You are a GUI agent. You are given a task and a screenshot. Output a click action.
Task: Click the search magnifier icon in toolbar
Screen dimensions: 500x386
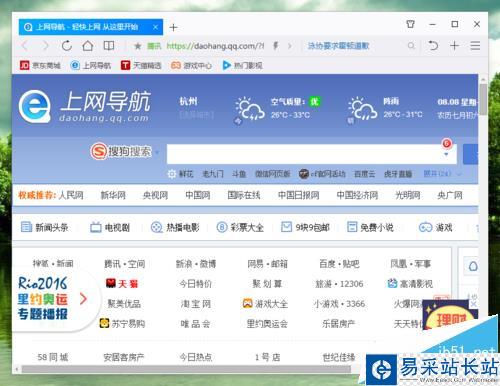coord(411,46)
